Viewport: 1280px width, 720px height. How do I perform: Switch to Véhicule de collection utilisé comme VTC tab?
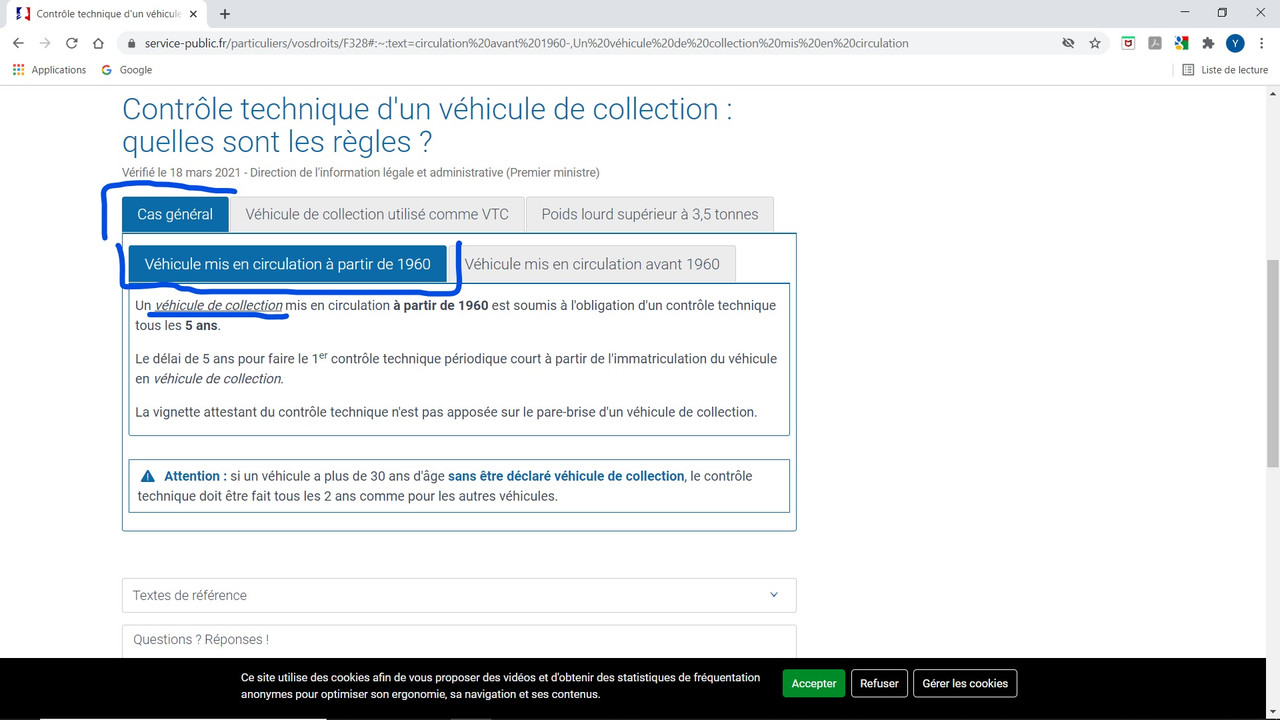coord(377,214)
